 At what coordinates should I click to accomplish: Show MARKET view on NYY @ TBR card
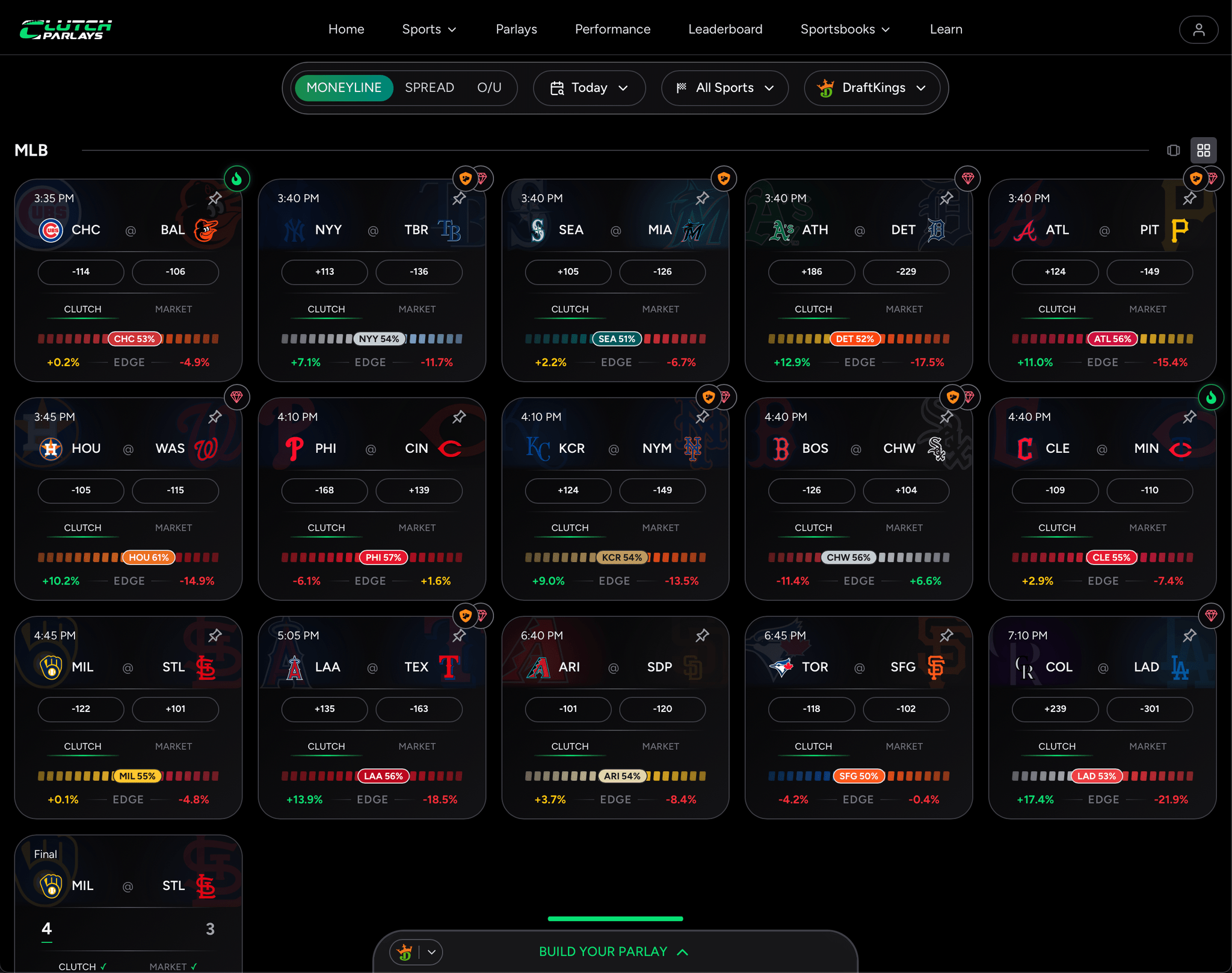(x=417, y=309)
